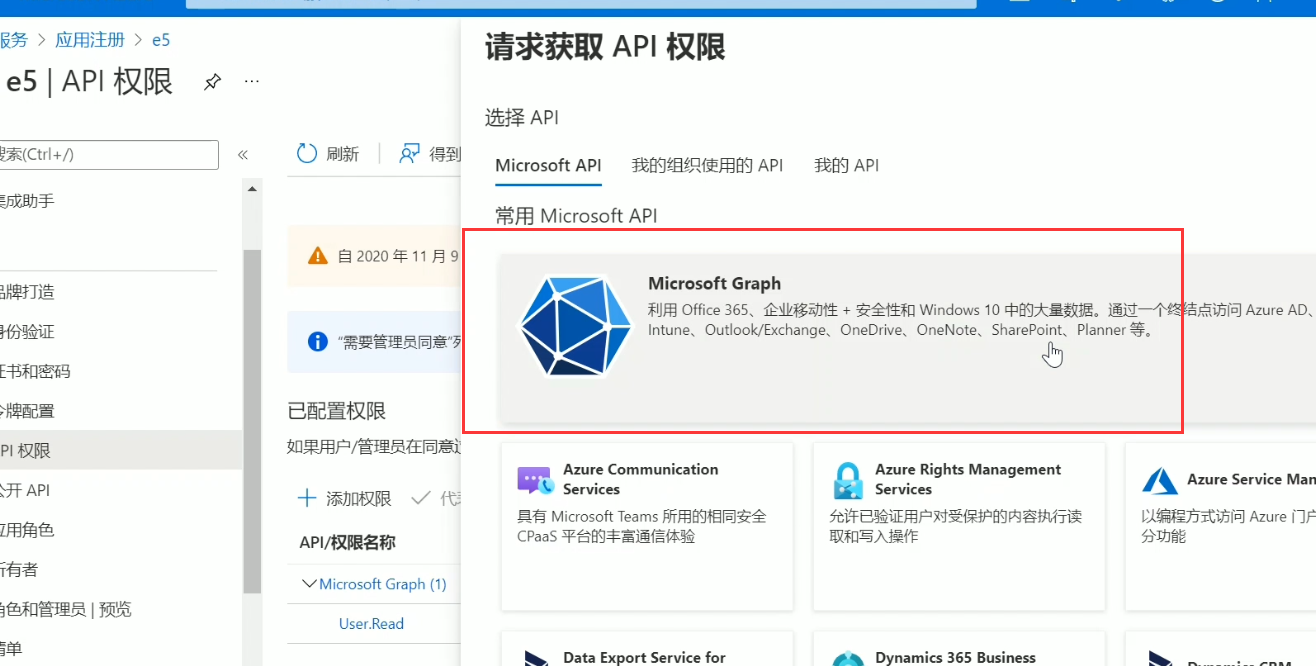Click the 常用 Microsoft API heading

pos(576,215)
